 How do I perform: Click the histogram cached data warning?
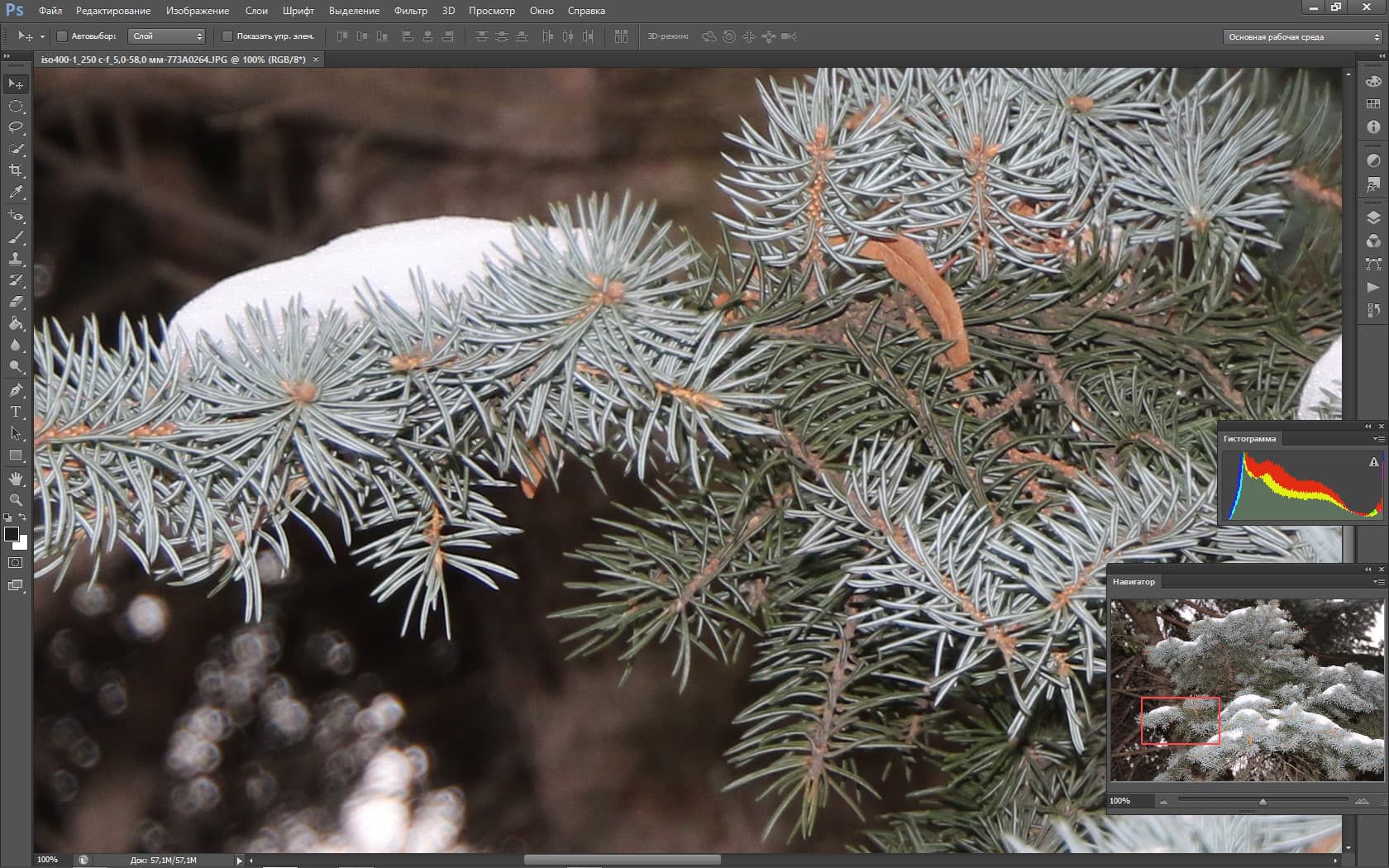click(1373, 462)
